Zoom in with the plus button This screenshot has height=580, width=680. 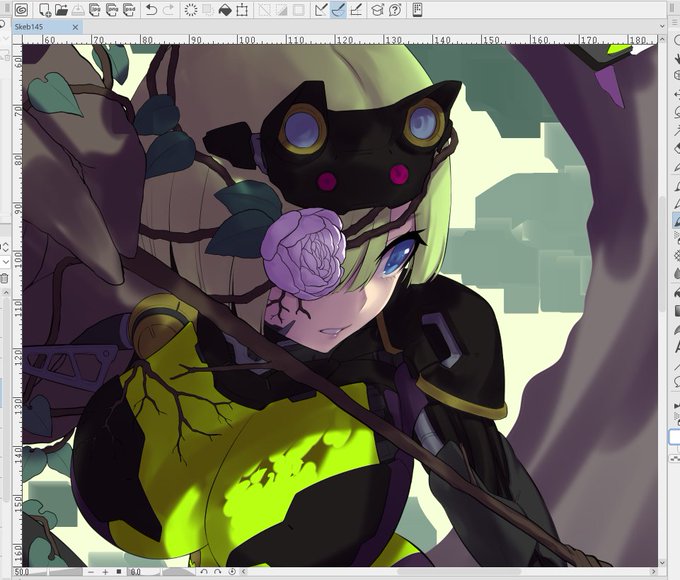click(x=105, y=572)
